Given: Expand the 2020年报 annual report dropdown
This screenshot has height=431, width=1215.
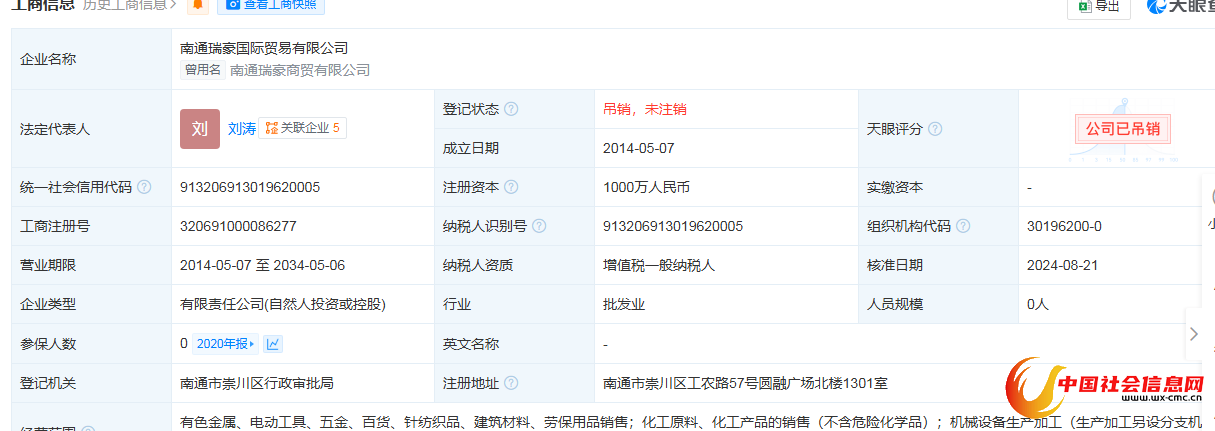Looking at the screenshot, I should click(x=225, y=344).
